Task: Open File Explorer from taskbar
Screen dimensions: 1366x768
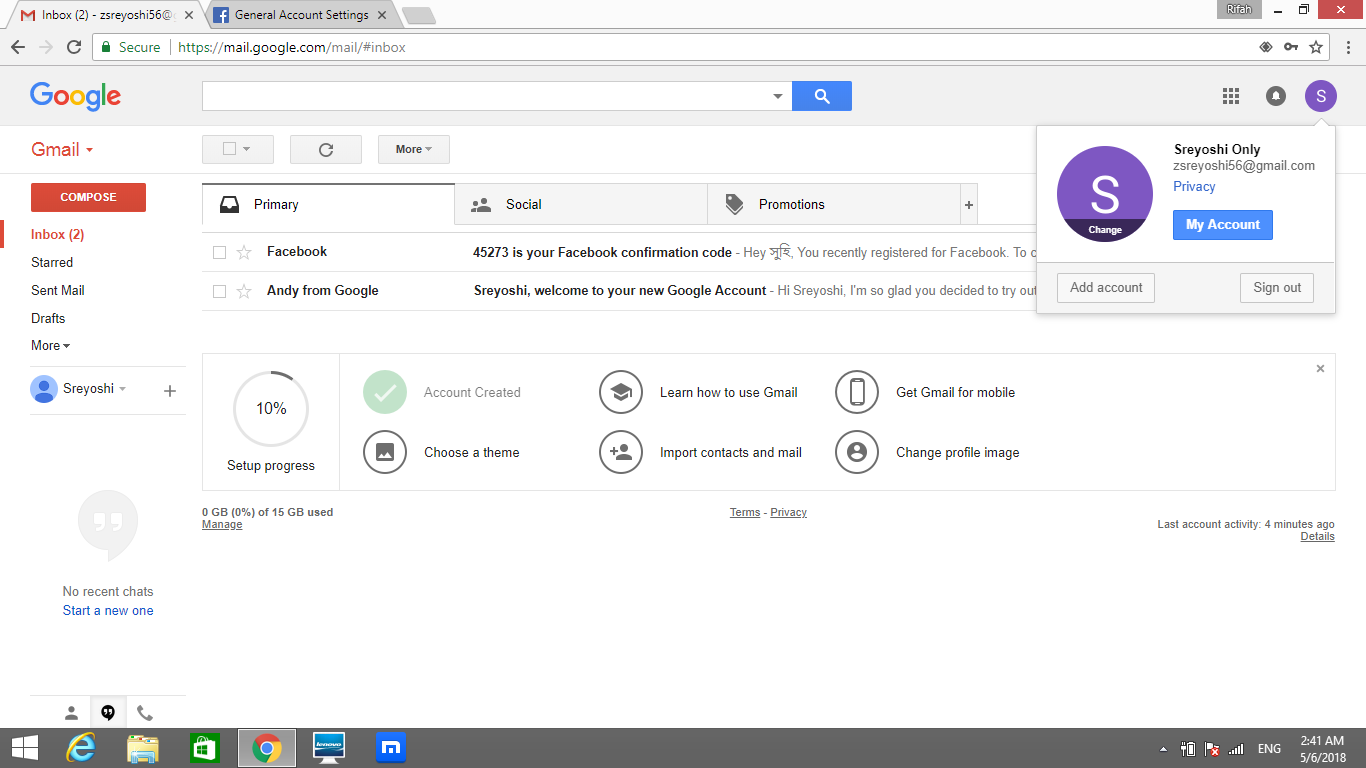Action: [143, 748]
